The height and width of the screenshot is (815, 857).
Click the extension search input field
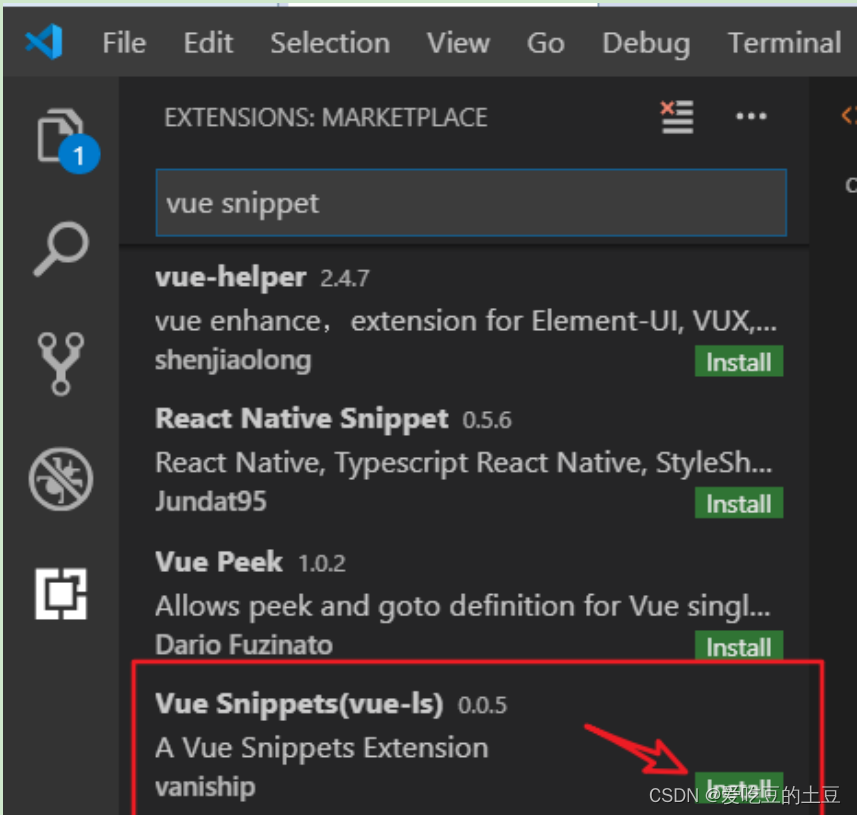[x=470, y=203]
